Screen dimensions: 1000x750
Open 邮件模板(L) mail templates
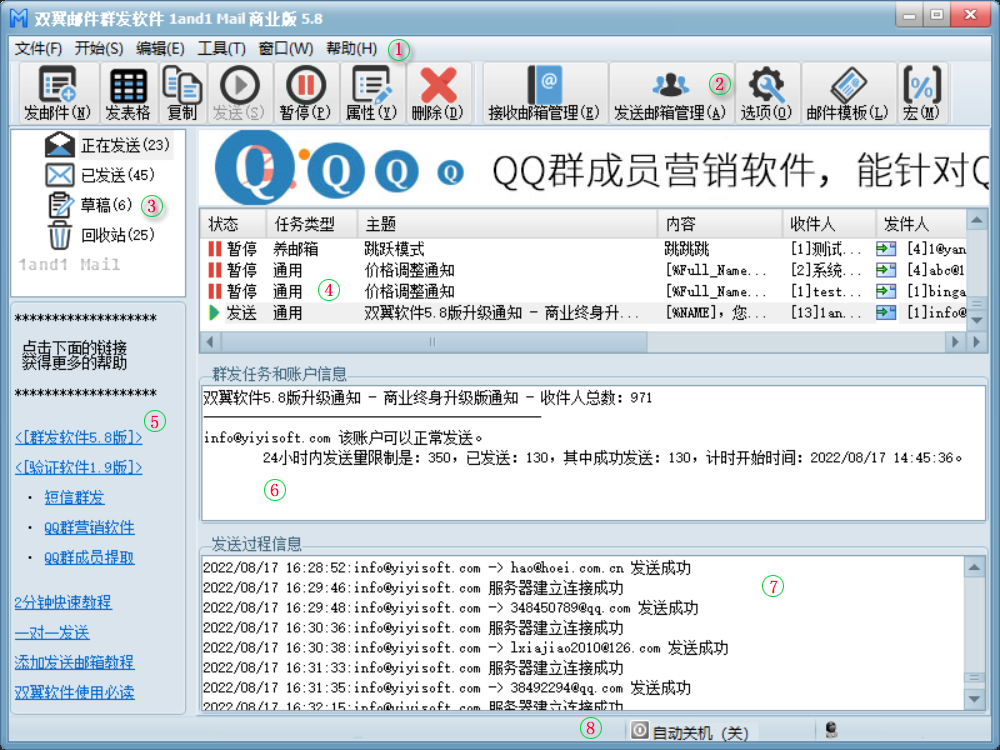(x=848, y=93)
